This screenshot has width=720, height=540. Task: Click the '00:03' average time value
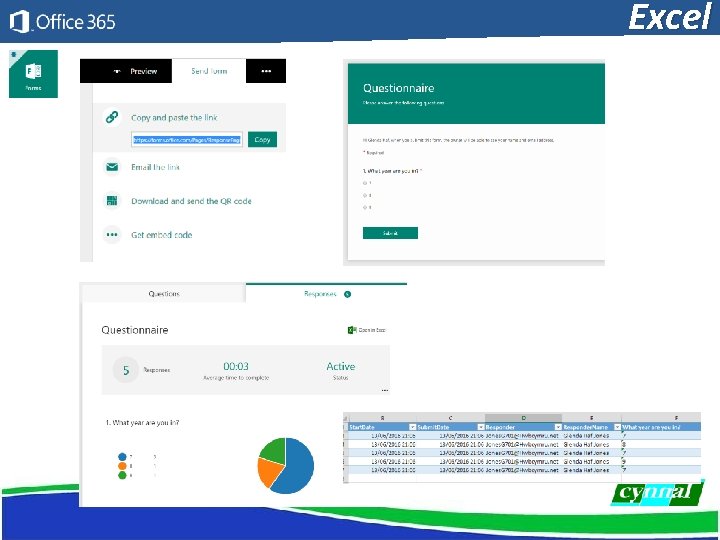pos(236,366)
